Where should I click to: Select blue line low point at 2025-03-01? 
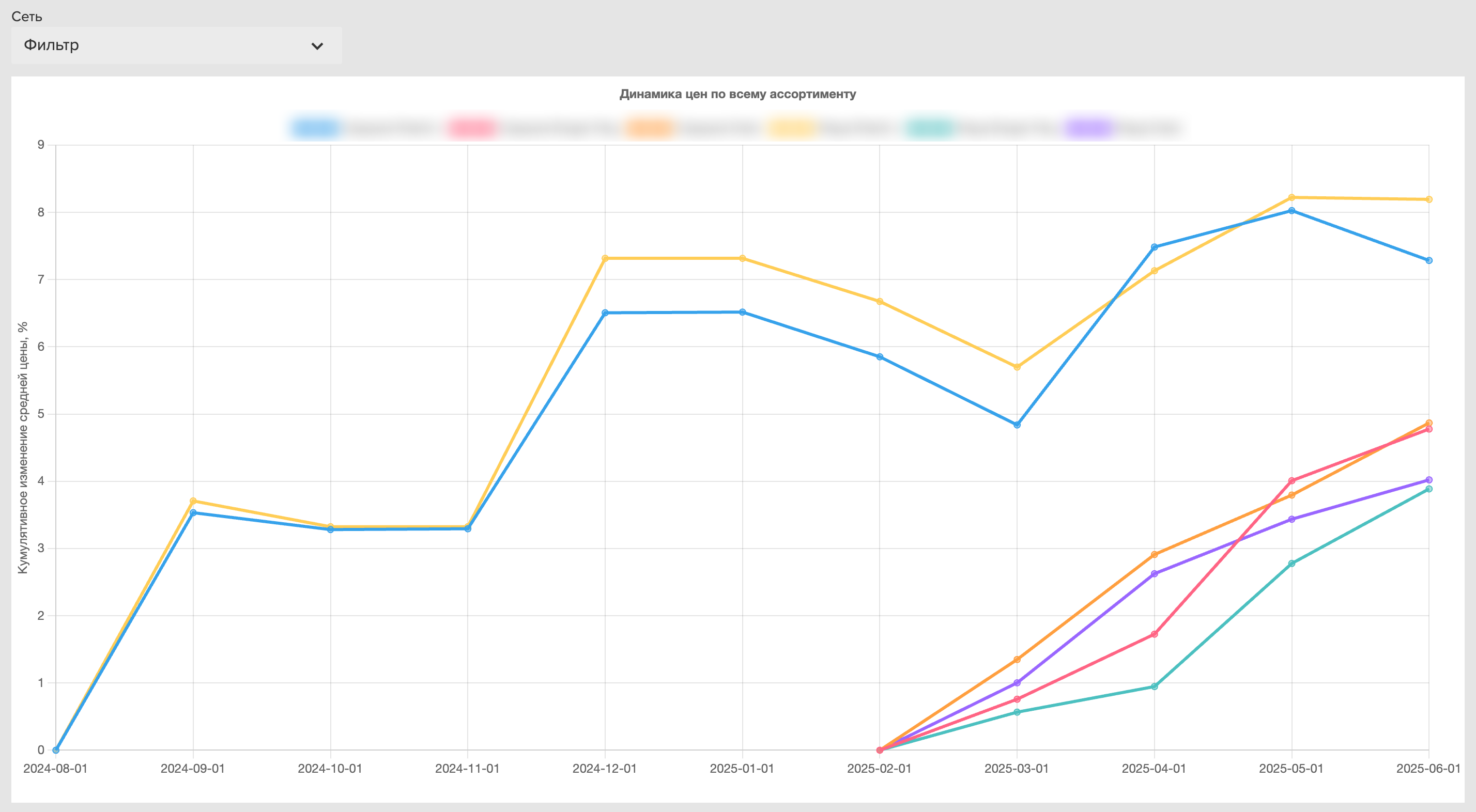tap(1017, 425)
